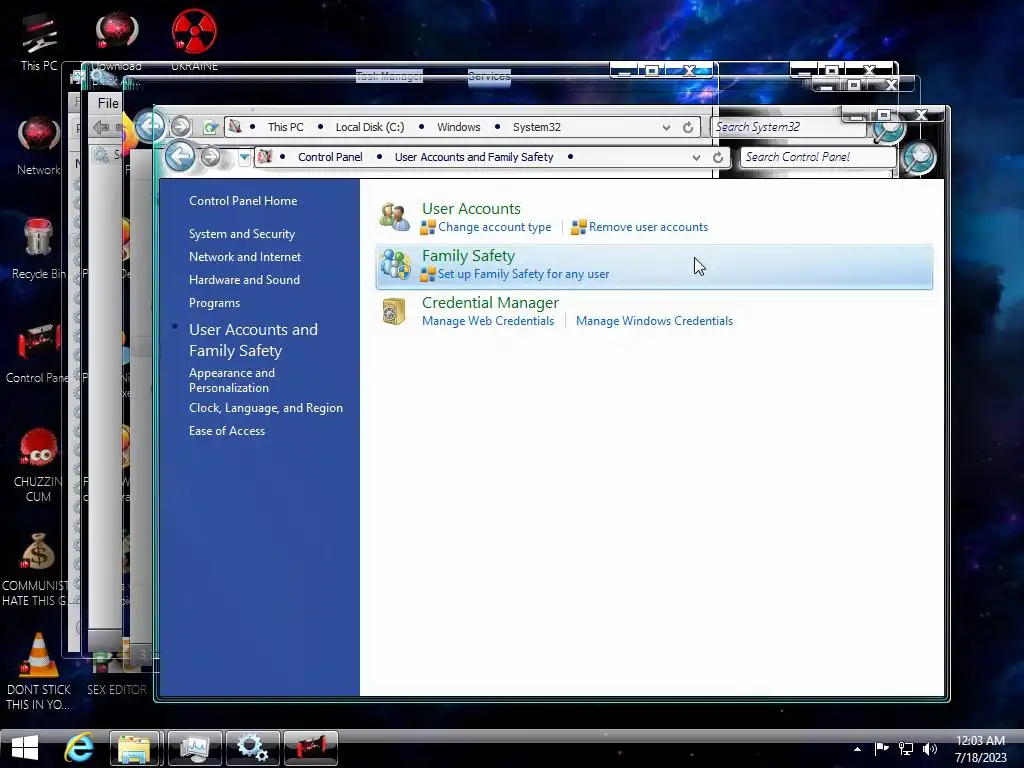Open This PC desktop icon
Screen dimensions: 1024x768
[39, 41]
